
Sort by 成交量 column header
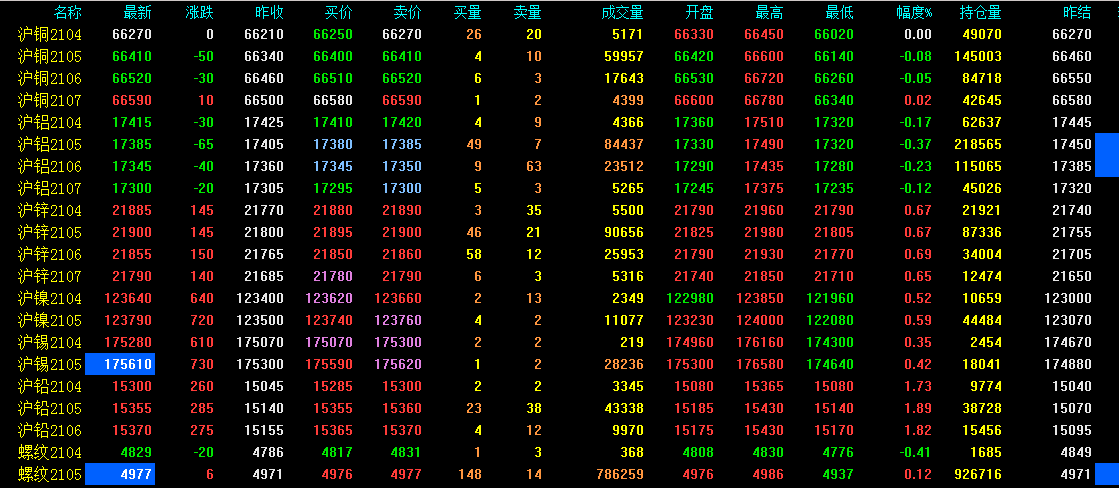pyautogui.click(x=622, y=12)
